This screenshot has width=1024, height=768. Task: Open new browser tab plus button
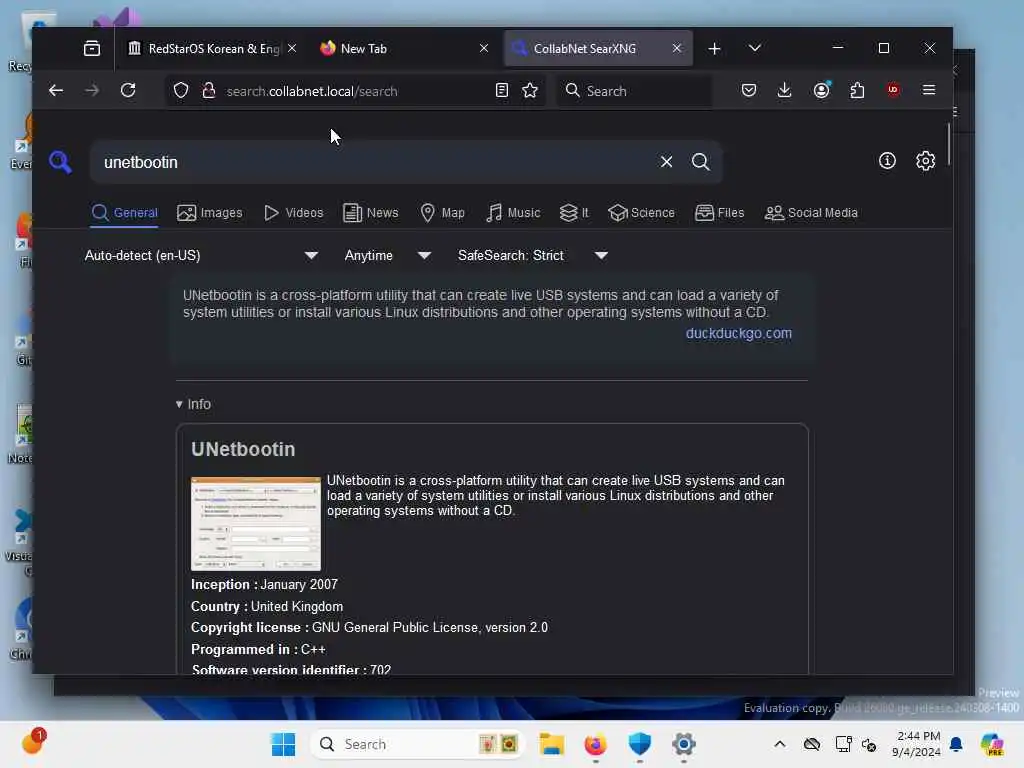pos(714,48)
